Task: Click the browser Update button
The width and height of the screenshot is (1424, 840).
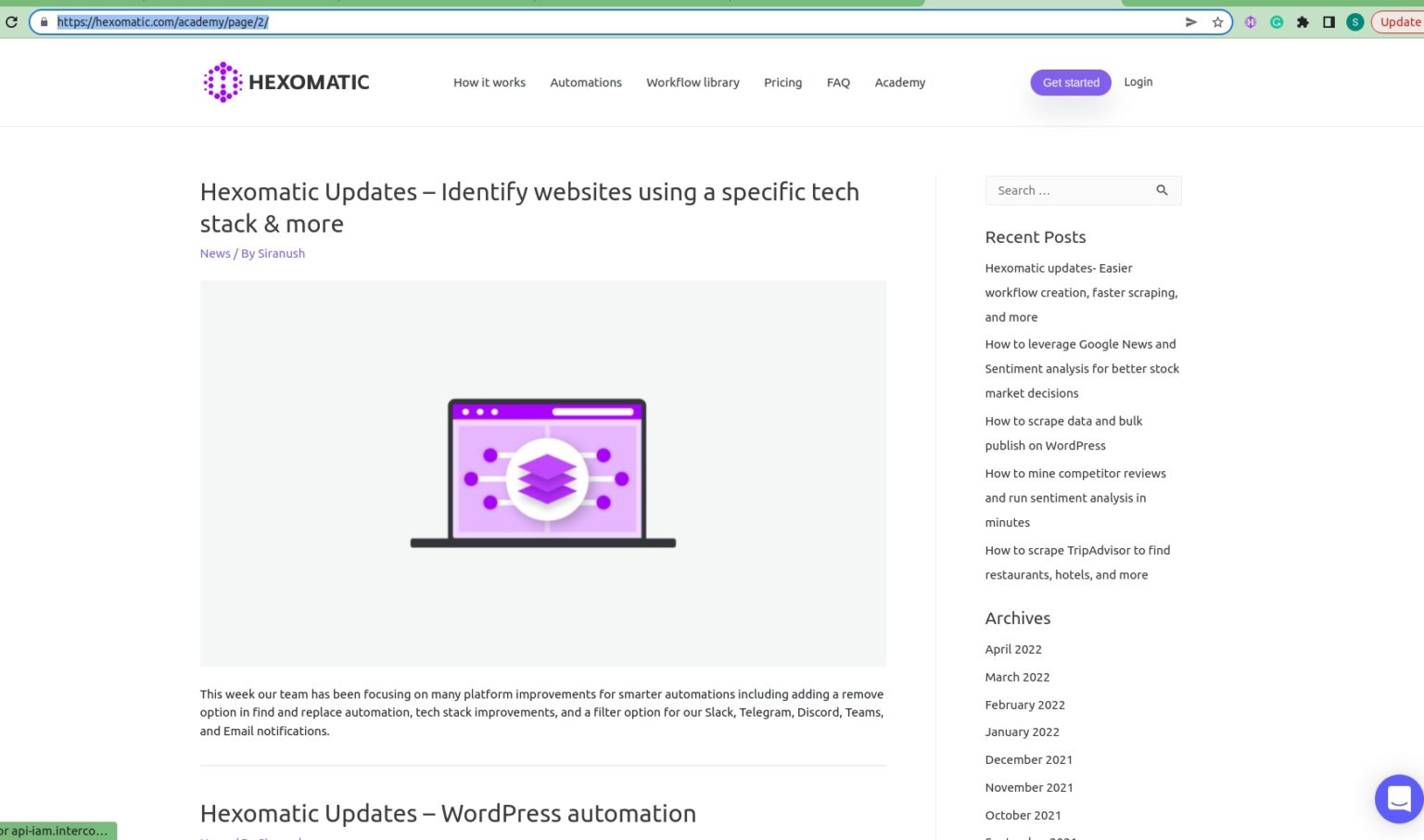Action: (x=1399, y=22)
